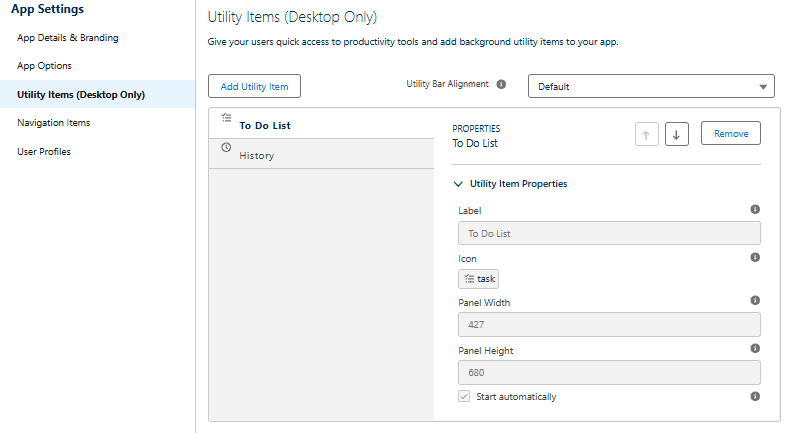Remove the To Do List utility item
This screenshot has height=433, width=795.
(730, 133)
